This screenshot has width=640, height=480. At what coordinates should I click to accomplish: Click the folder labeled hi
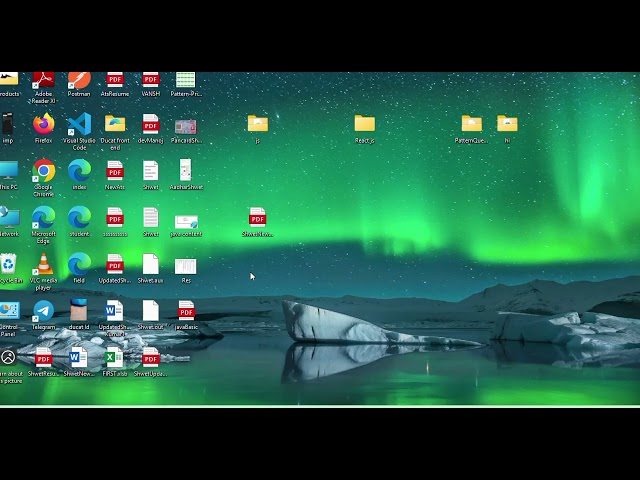[507, 124]
